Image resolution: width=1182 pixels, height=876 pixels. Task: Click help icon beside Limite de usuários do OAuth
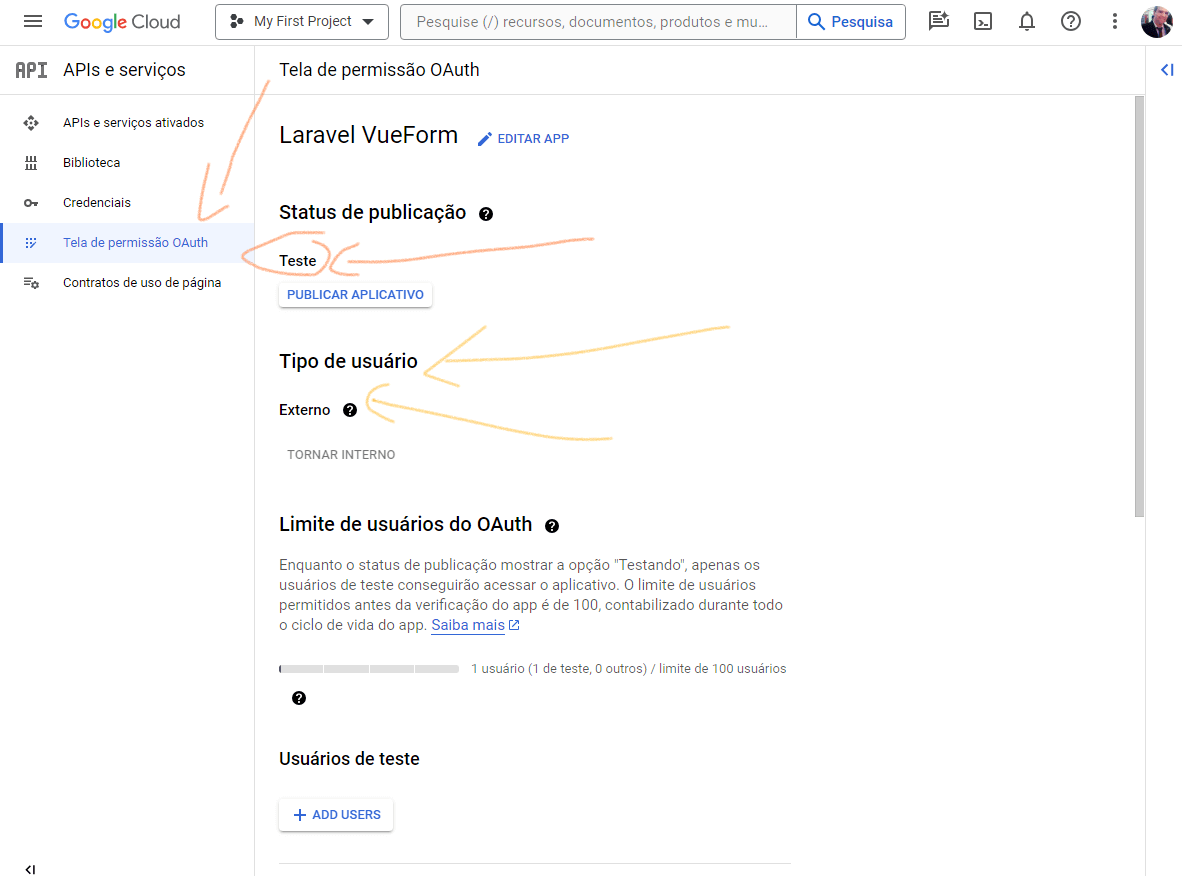[552, 526]
